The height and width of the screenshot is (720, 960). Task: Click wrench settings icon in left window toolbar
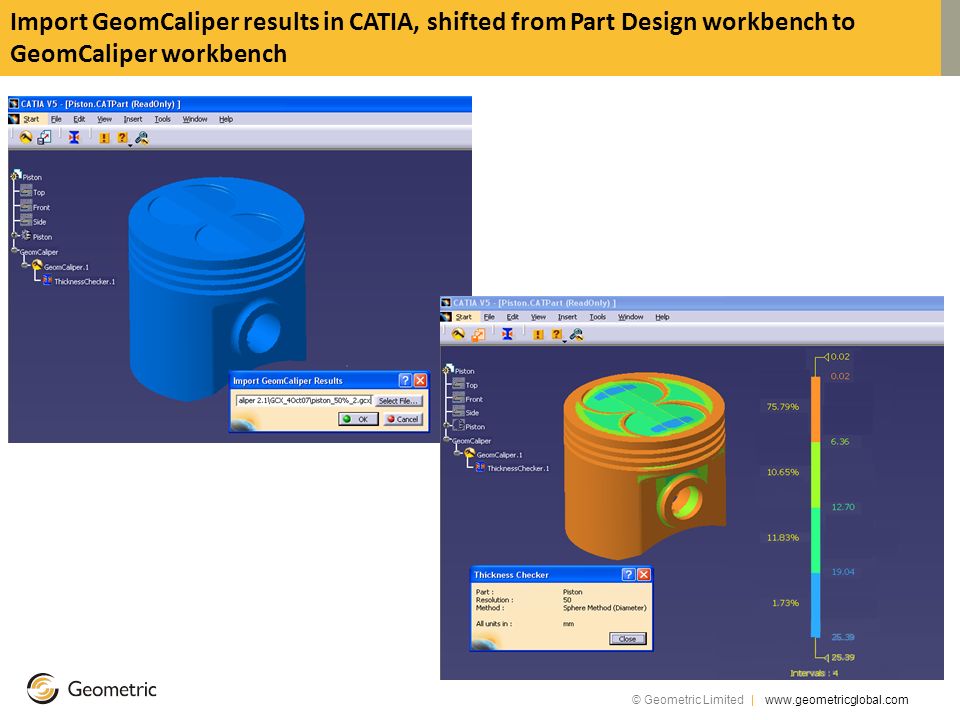coord(142,138)
